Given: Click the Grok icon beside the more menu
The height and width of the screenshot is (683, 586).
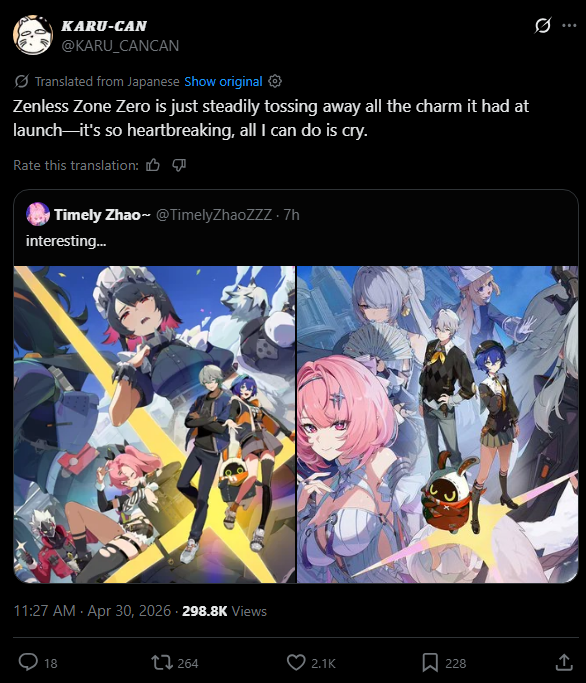Looking at the screenshot, I should coord(543,25).
